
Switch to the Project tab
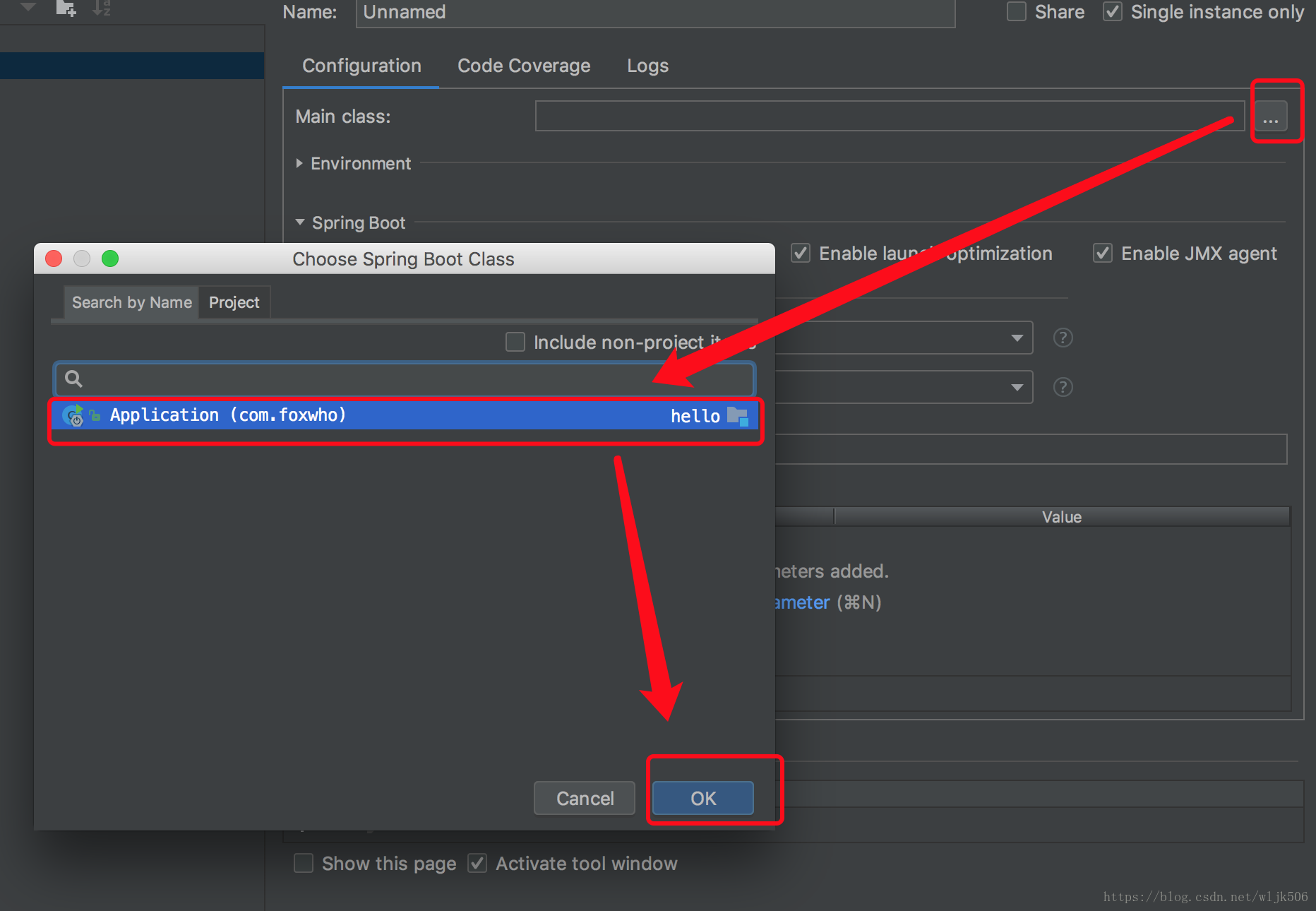pos(234,302)
